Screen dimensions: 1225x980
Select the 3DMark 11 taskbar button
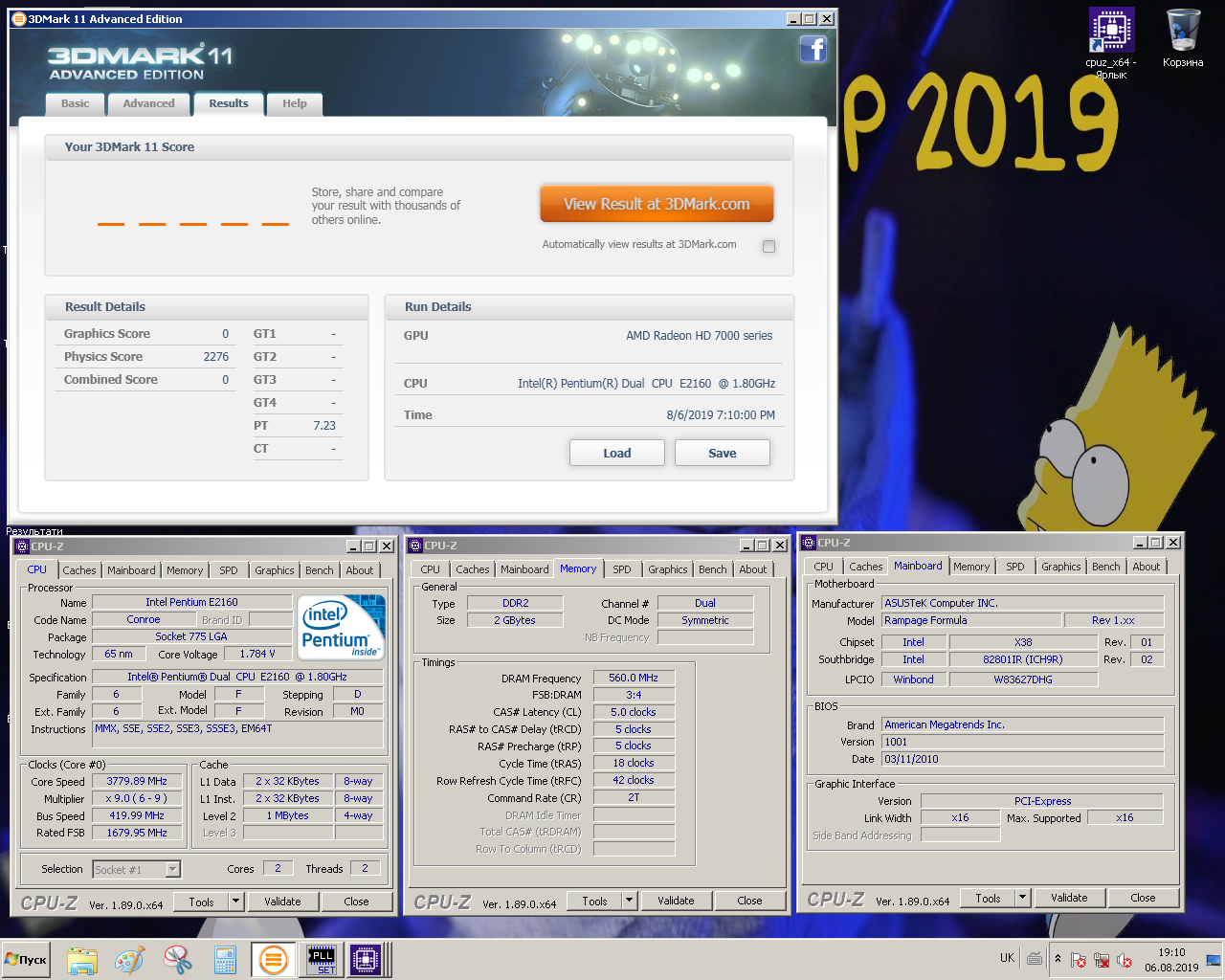pyautogui.click(x=273, y=960)
